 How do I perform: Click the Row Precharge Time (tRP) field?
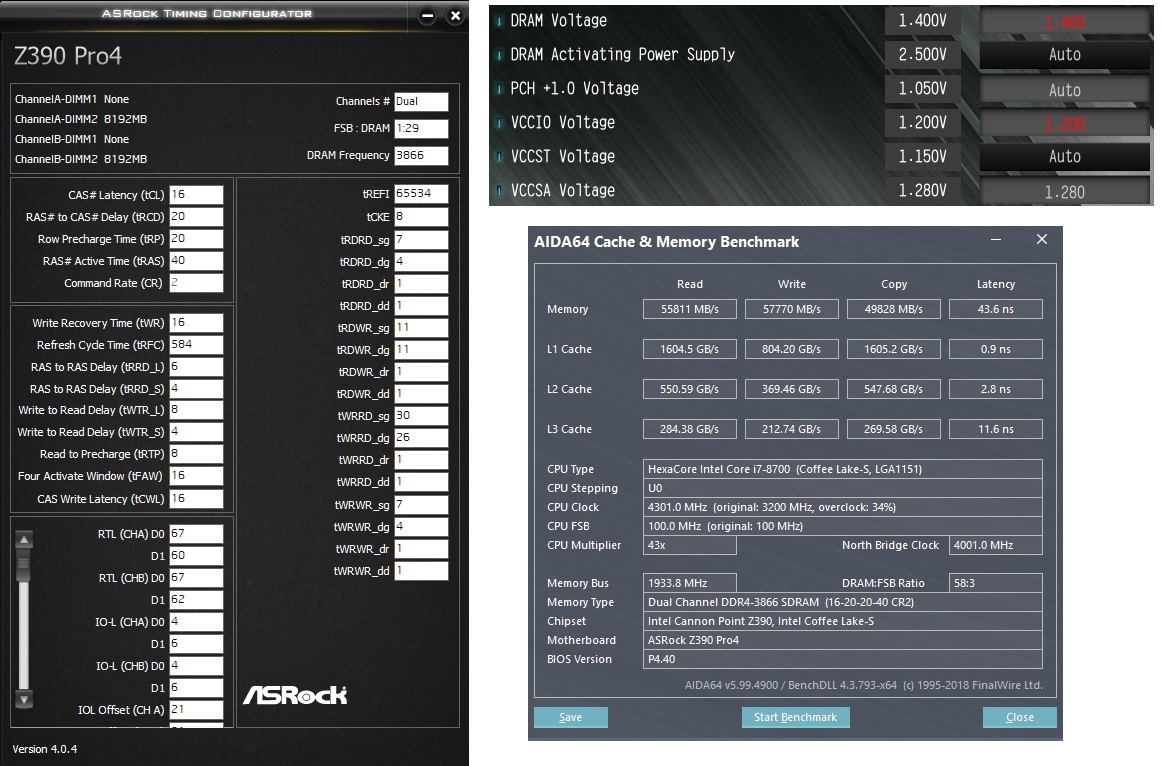tap(196, 239)
